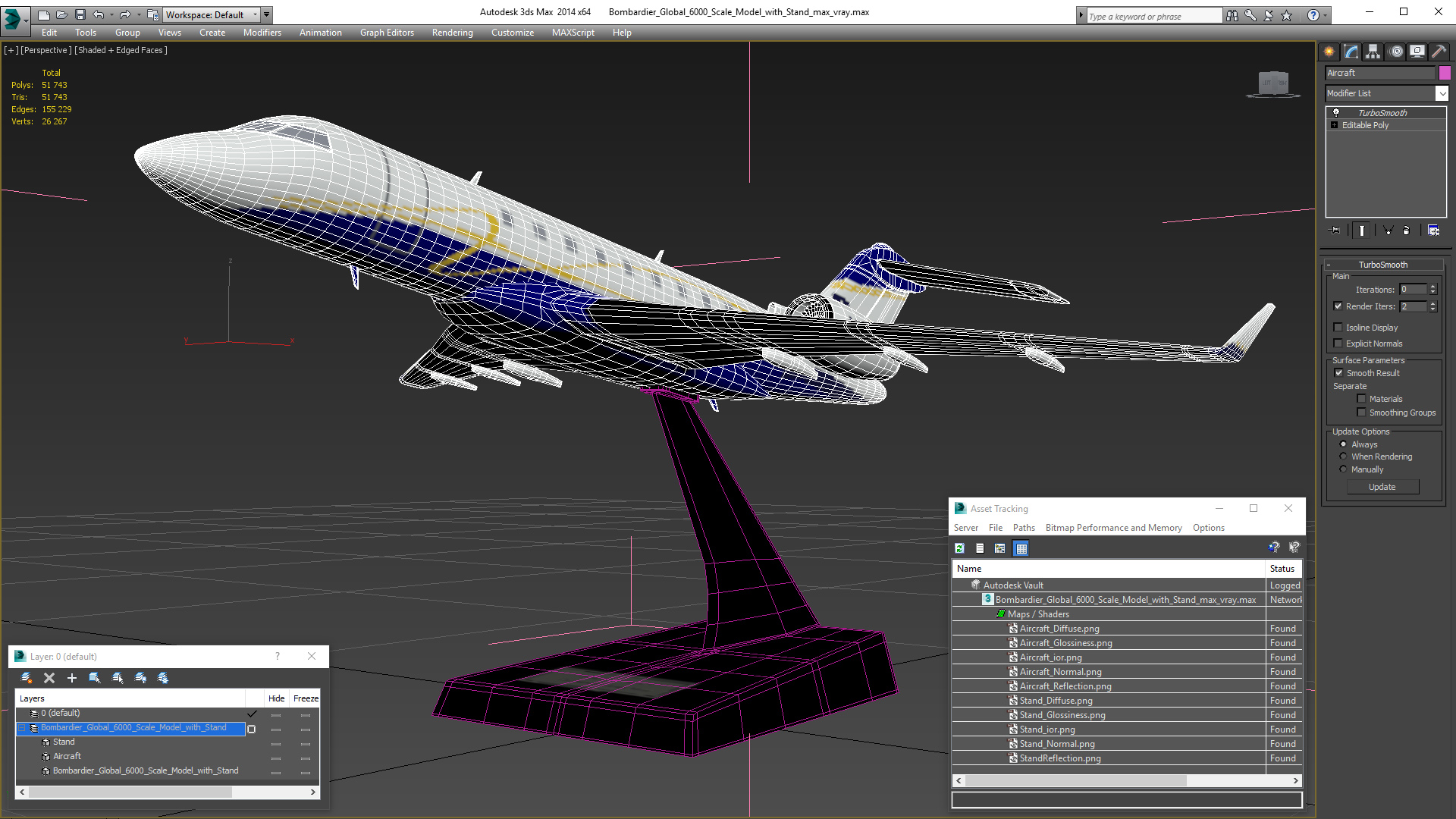Open the Hierarchy command panel tab
Viewport: 1456px width, 819px height.
1373,52
